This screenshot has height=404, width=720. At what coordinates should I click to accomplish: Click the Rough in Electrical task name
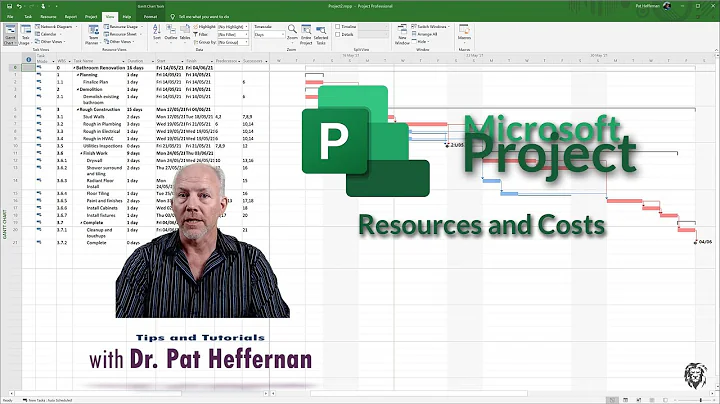click(101, 131)
